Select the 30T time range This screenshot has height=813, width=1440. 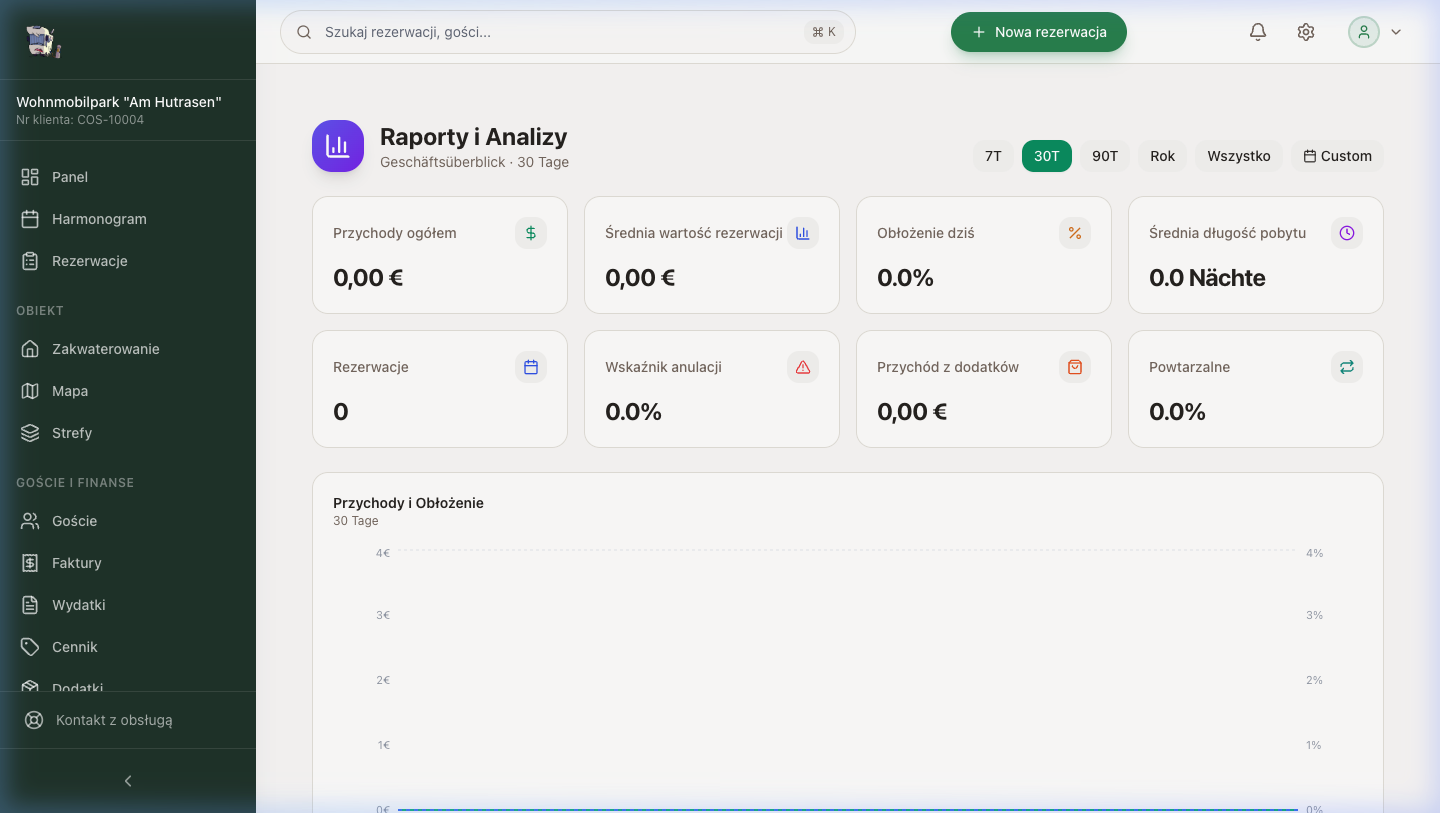click(x=1047, y=156)
